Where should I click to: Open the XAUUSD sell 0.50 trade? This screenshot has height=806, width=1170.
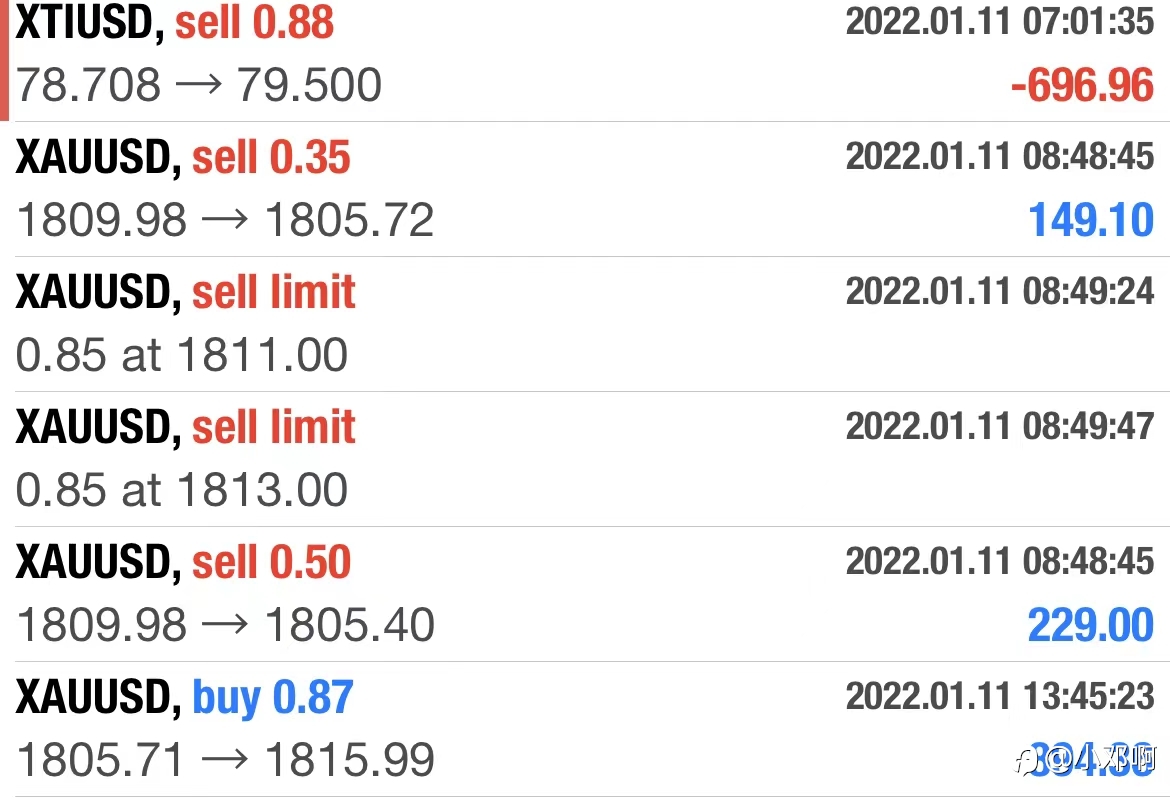pyautogui.click(x=585, y=594)
